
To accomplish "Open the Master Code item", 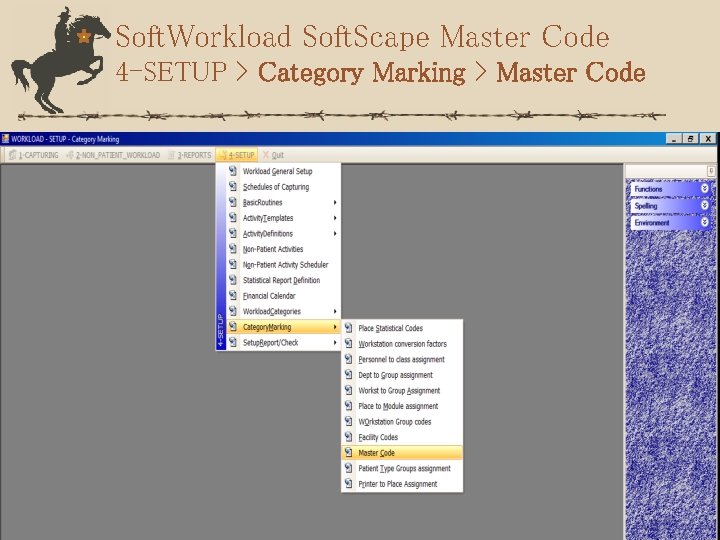I will click(402, 453).
